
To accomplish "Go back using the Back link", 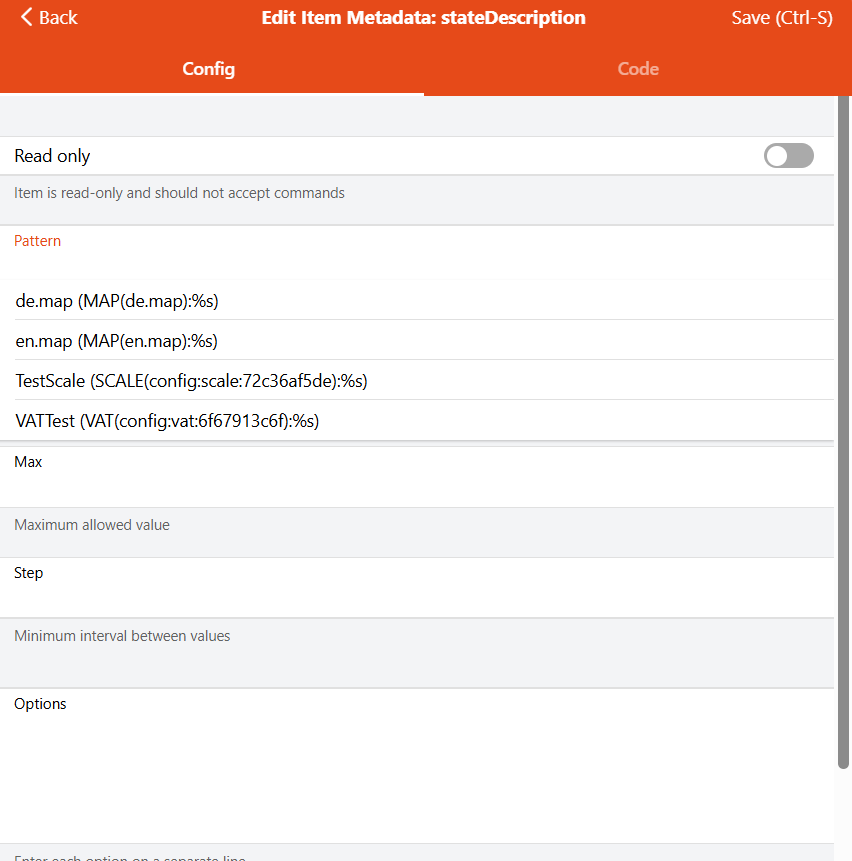I will coord(49,17).
